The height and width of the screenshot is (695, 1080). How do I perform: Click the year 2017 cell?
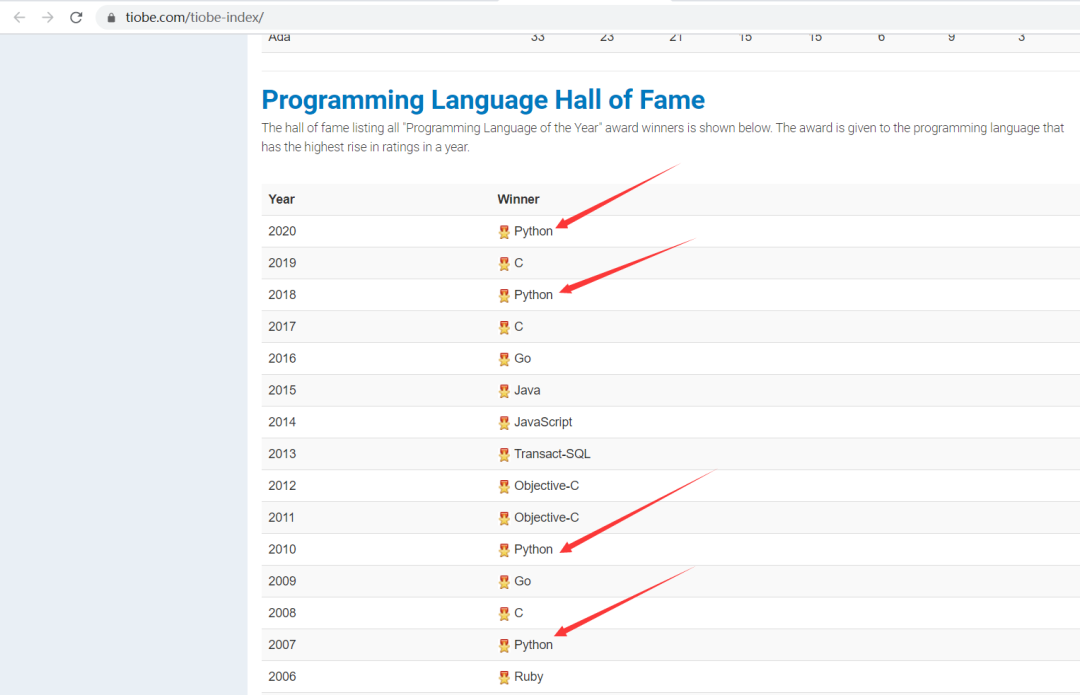[x=282, y=326]
